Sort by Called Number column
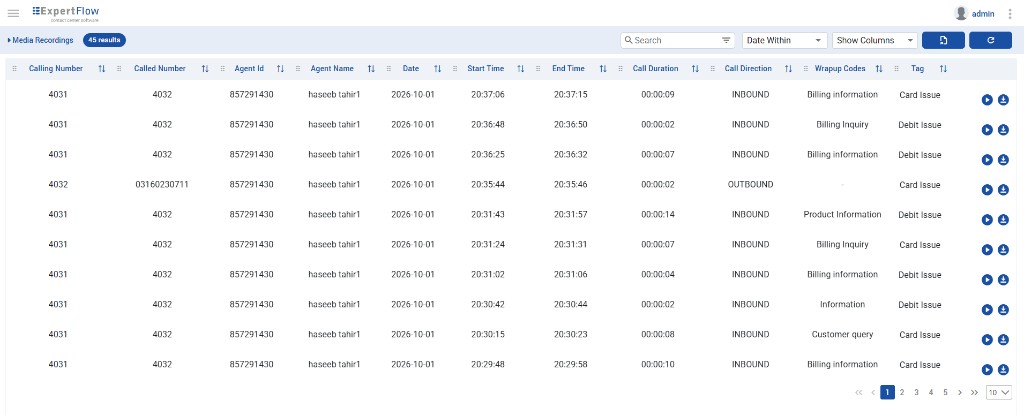1024x415 pixels. (x=205, y=69)
